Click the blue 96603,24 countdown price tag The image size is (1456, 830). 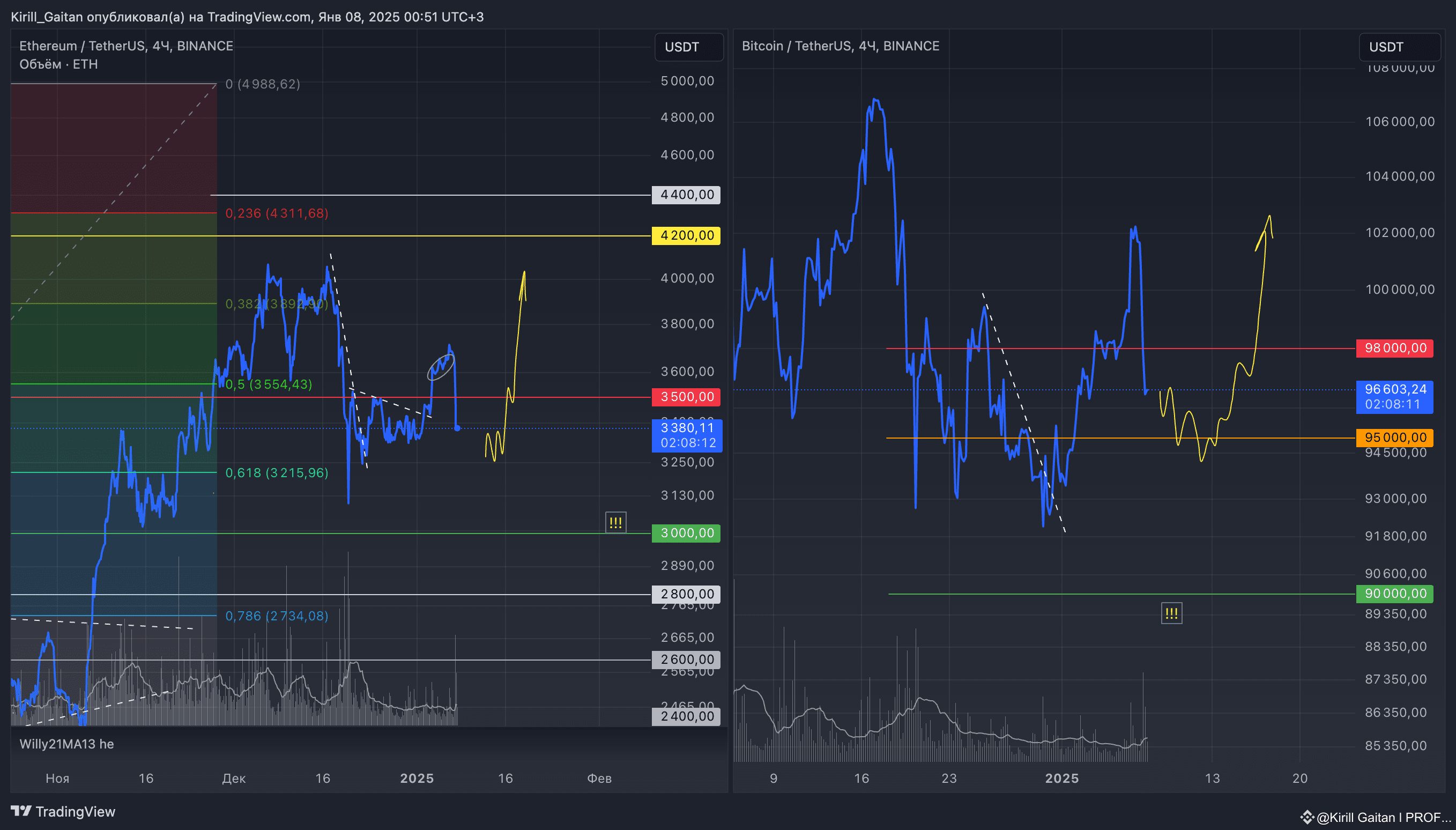coord(1394,397)
